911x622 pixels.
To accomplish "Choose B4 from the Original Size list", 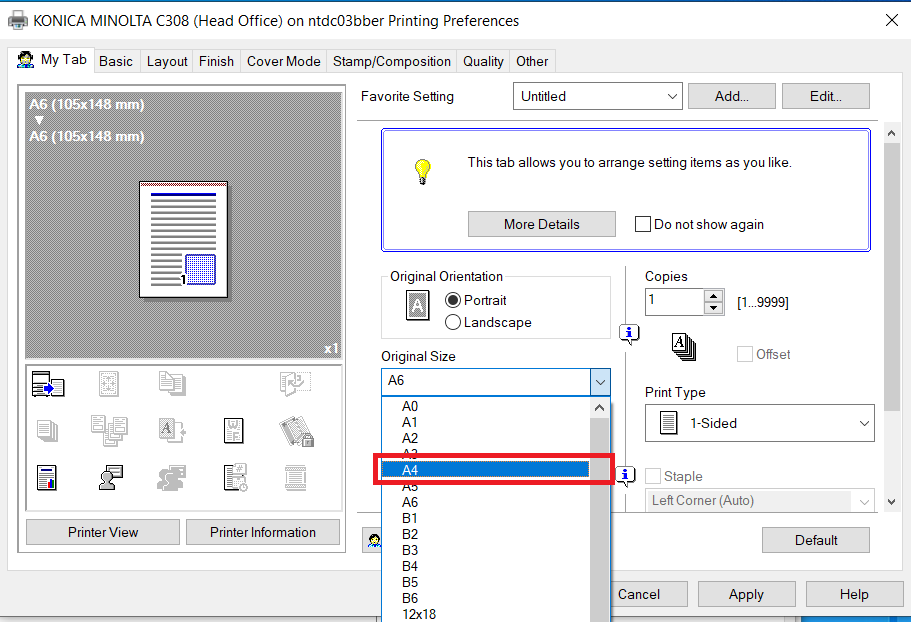I will pyautogui.click(x=485, y=566).
